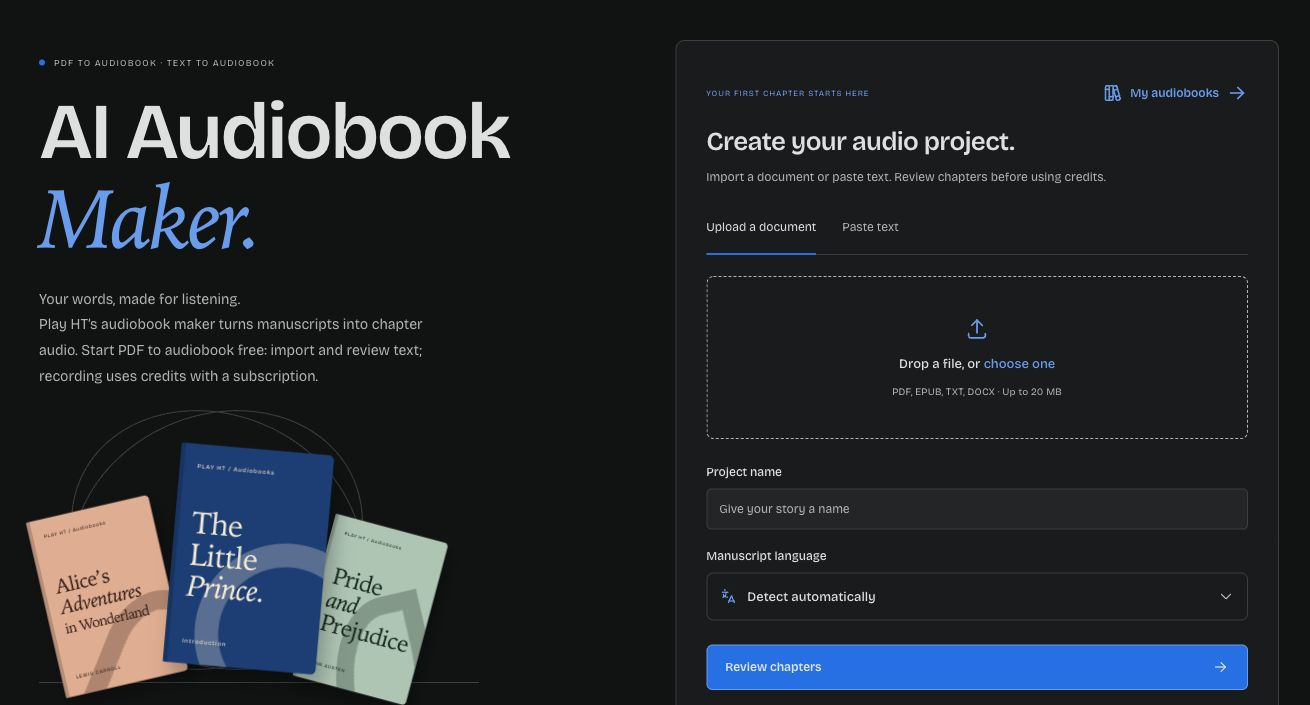The image size is (1310, 705).
Task: Click the 'PDF, EPUB, TXT, DOCX · Up to 20 MB' text
Action: click(x=977, y=392)
